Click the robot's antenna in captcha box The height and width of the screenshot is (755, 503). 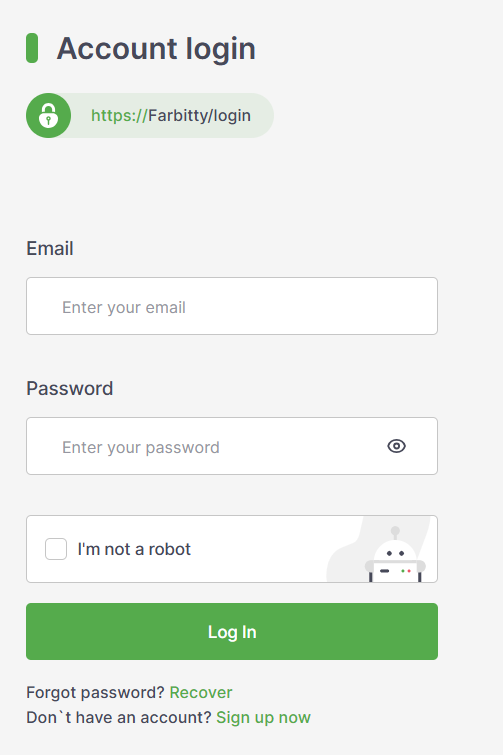(395, 533)
